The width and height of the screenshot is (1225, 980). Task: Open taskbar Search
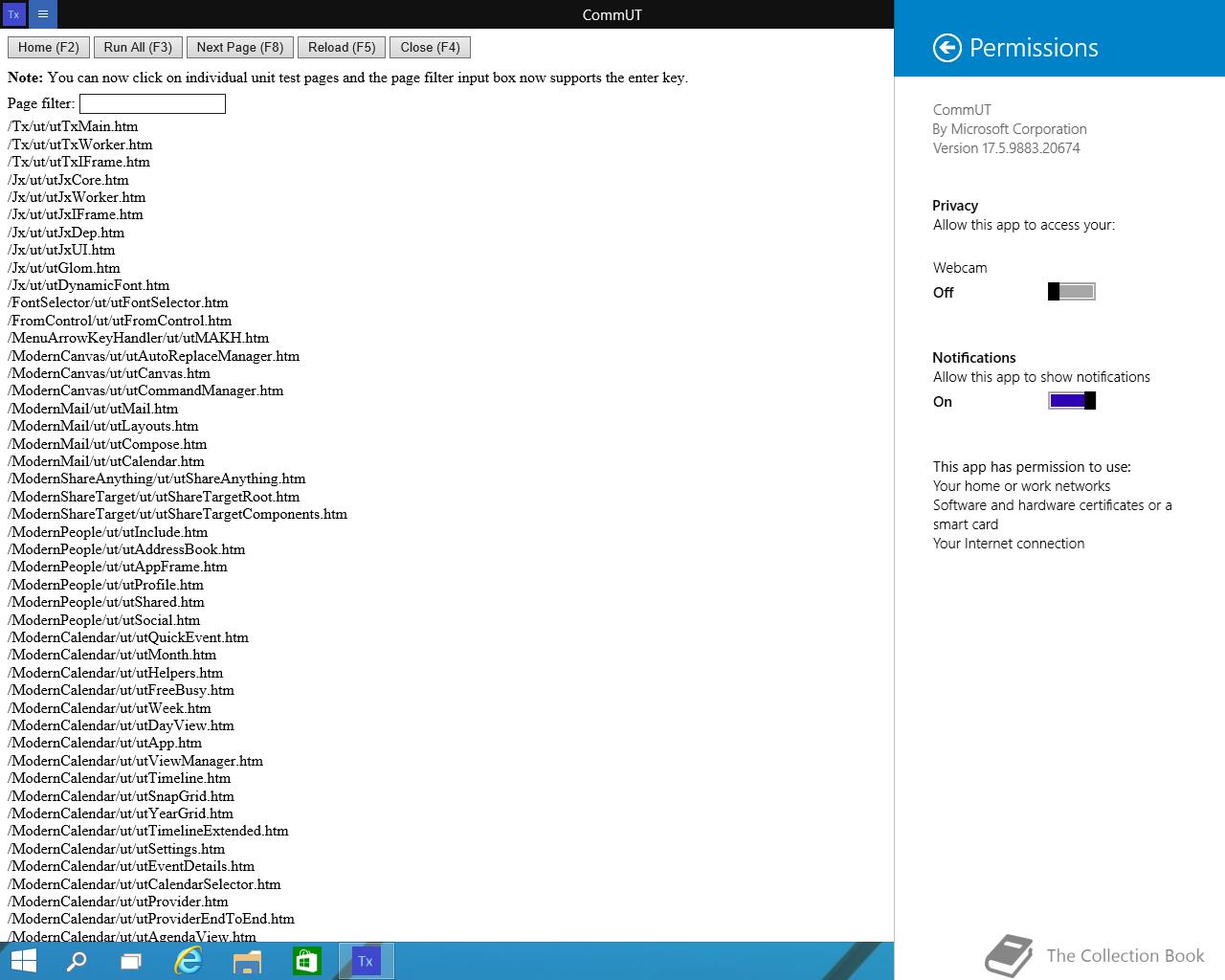76,961
